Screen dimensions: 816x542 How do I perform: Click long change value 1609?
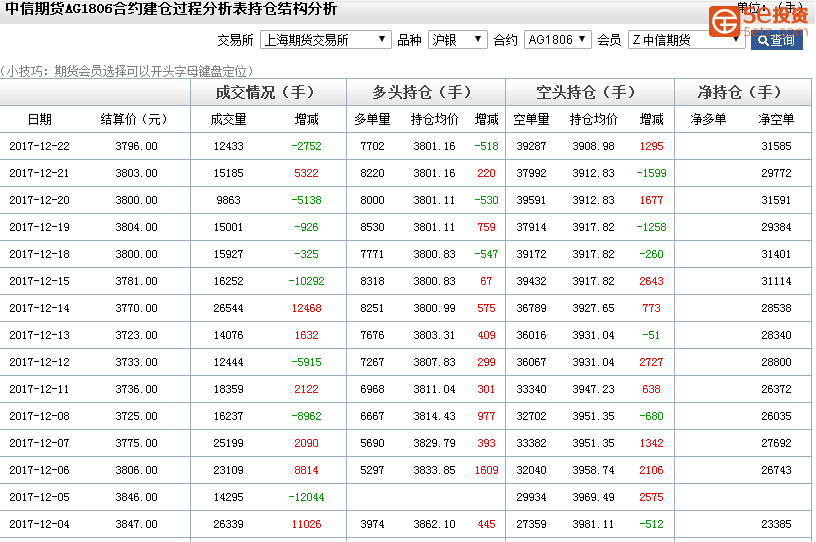click(x=486, y=471)
